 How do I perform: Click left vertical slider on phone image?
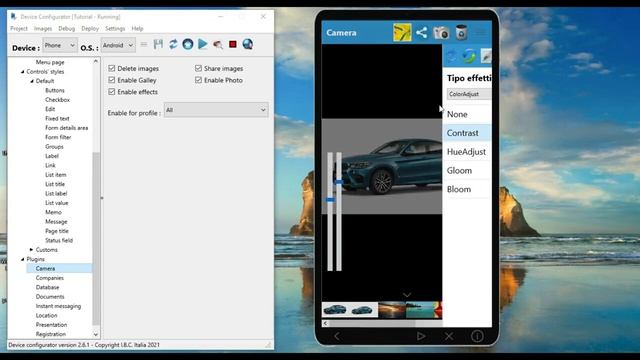(330, 211)
